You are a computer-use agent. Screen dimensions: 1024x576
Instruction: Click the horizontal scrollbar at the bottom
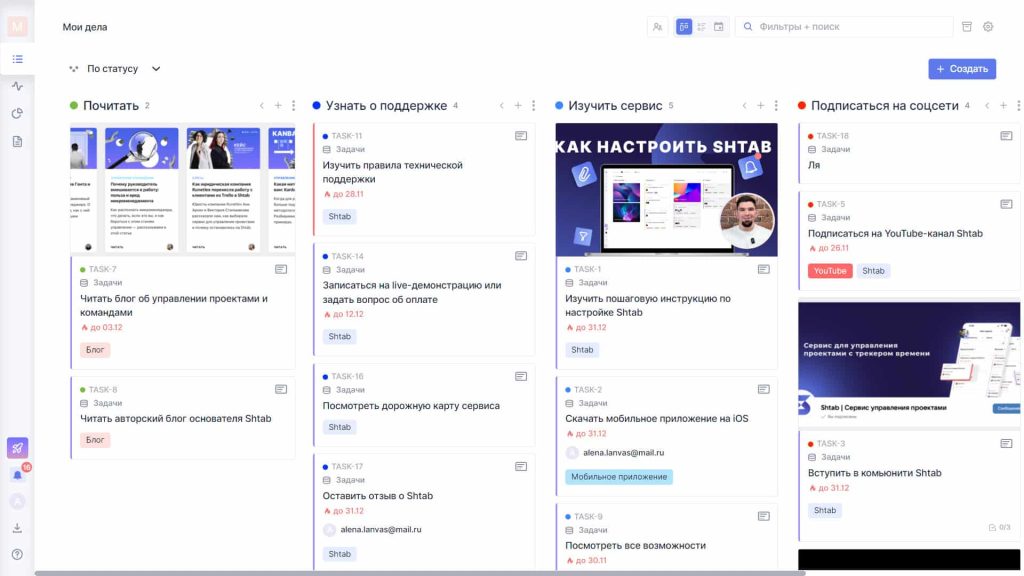pyautogui.click(x=420, y=573)
